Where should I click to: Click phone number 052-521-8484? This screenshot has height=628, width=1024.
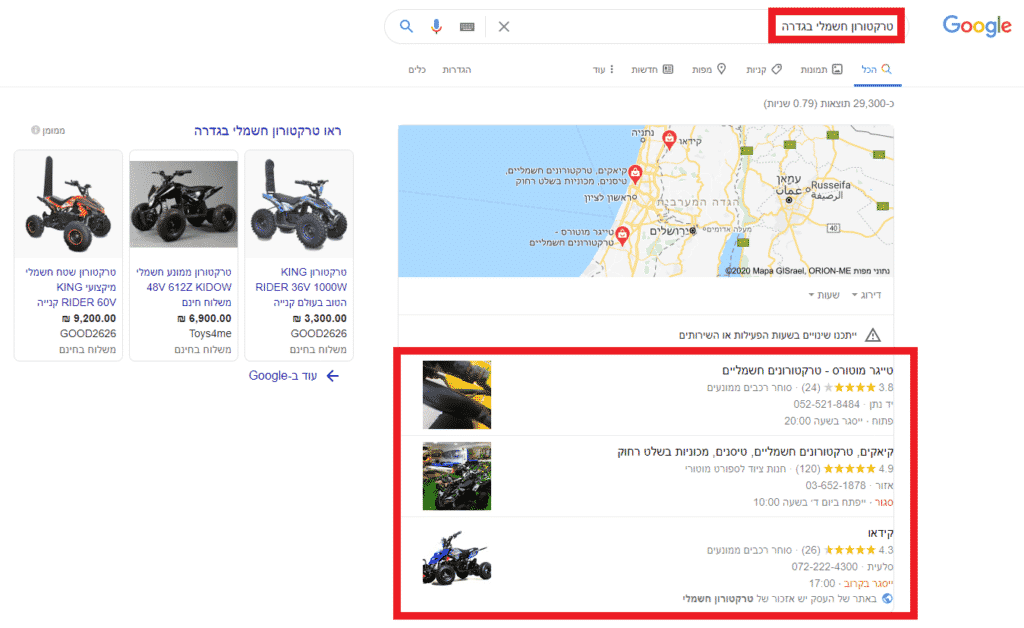coord(827,404)
